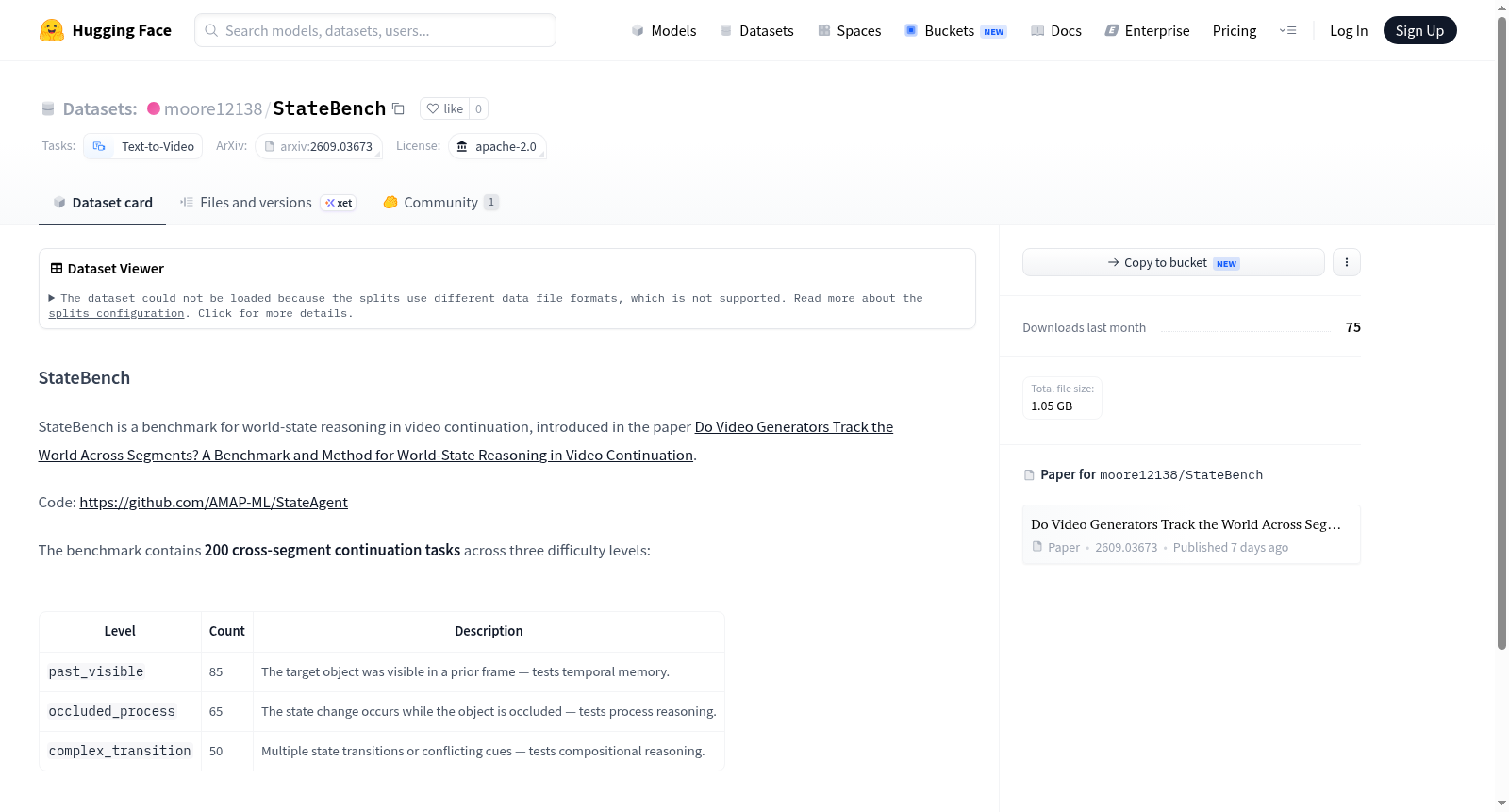
Task: Click the downloads count 75
Action: [1353, 327]
